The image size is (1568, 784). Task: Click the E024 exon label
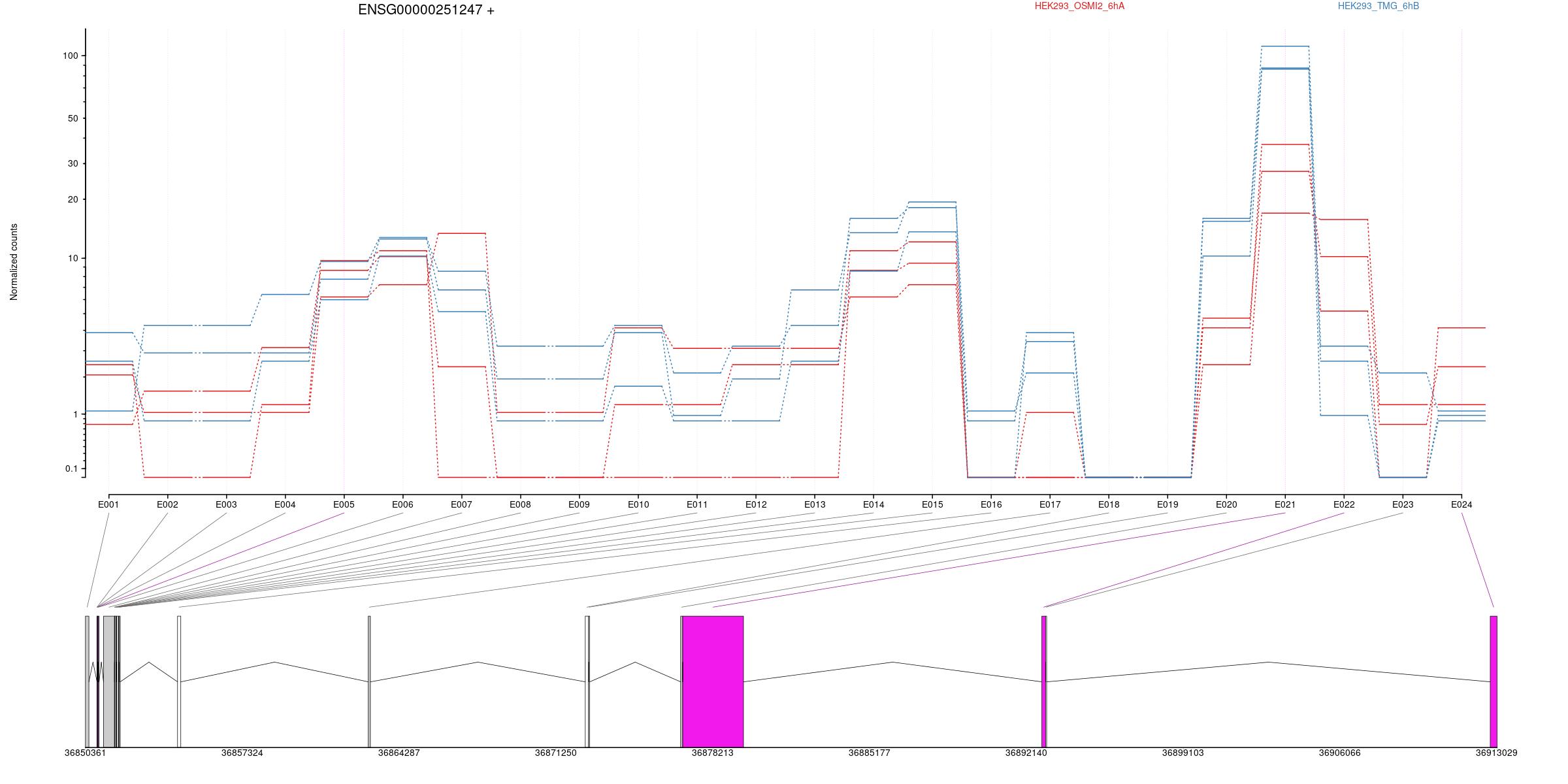click(1462, 504)
